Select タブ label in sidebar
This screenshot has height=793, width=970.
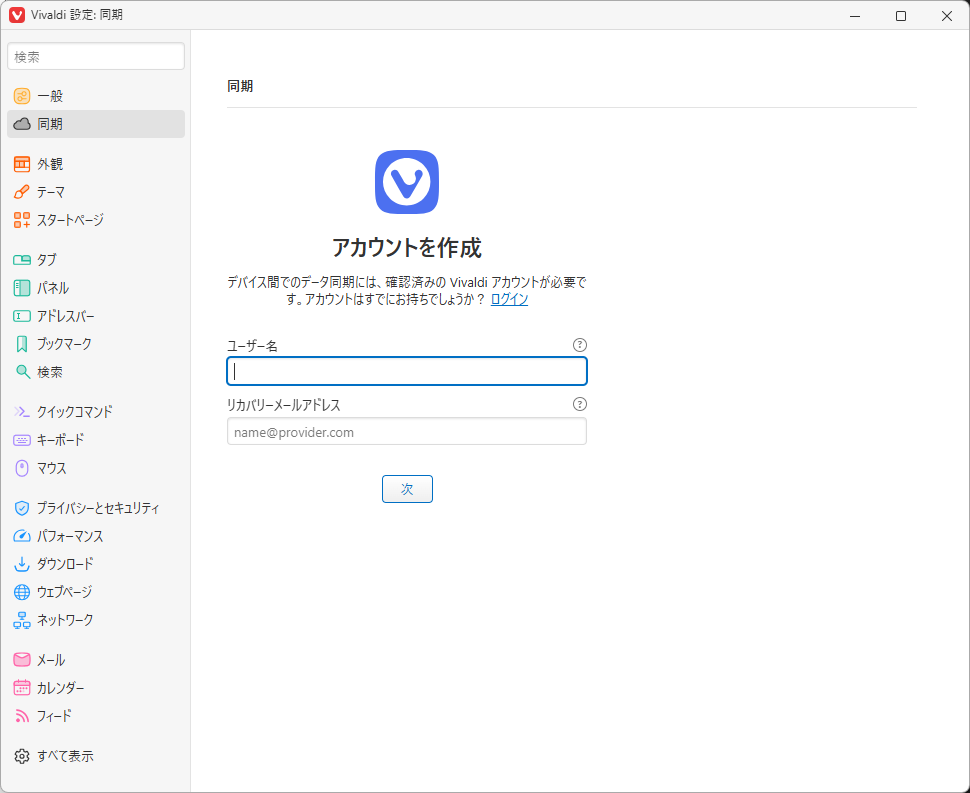(47, 260)
